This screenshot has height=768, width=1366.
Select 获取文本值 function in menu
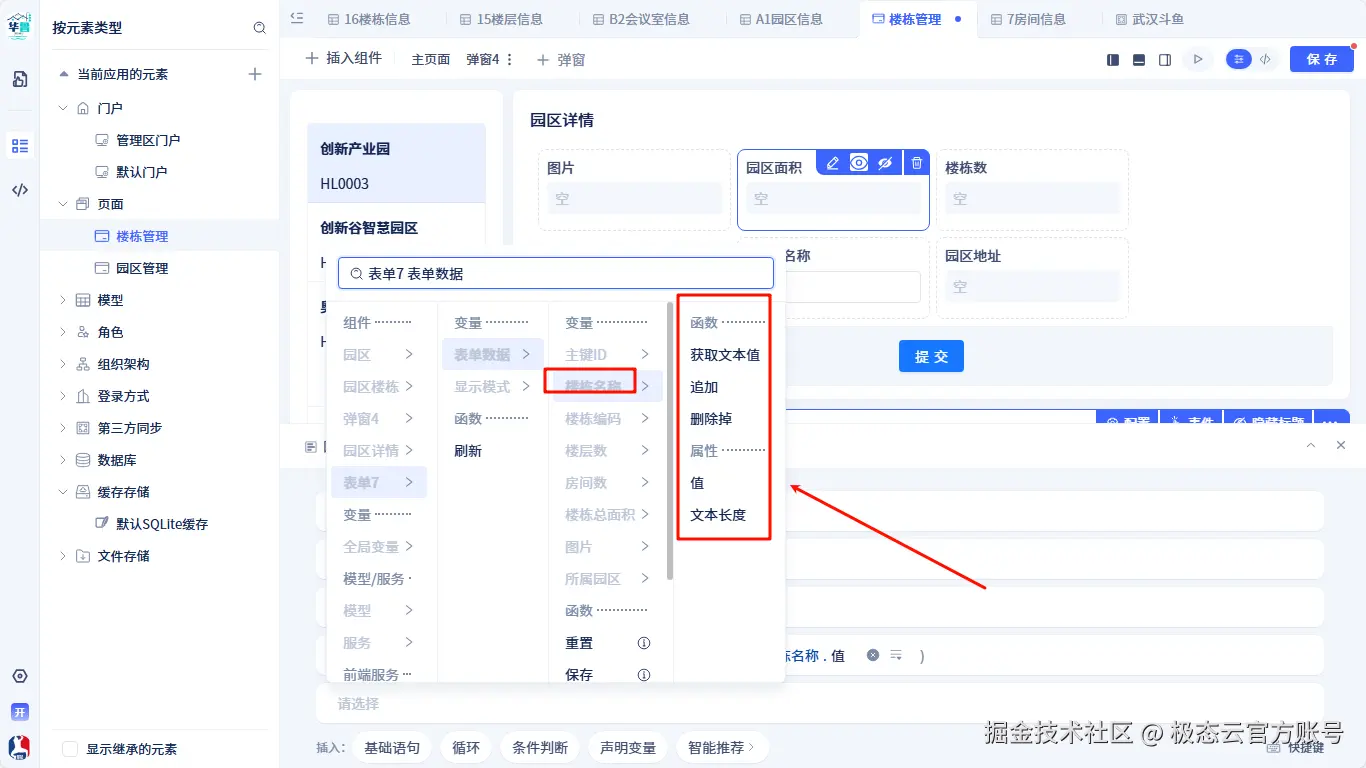tap(725, 355)
